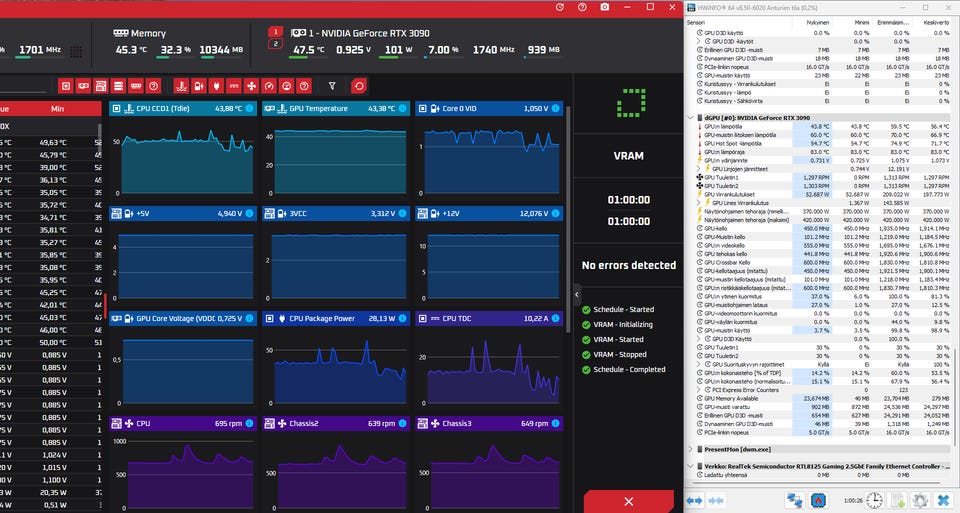Toggle other-type sensors question filter icon
Viewport: 960px width, 513px height.
tap(304, 86)
